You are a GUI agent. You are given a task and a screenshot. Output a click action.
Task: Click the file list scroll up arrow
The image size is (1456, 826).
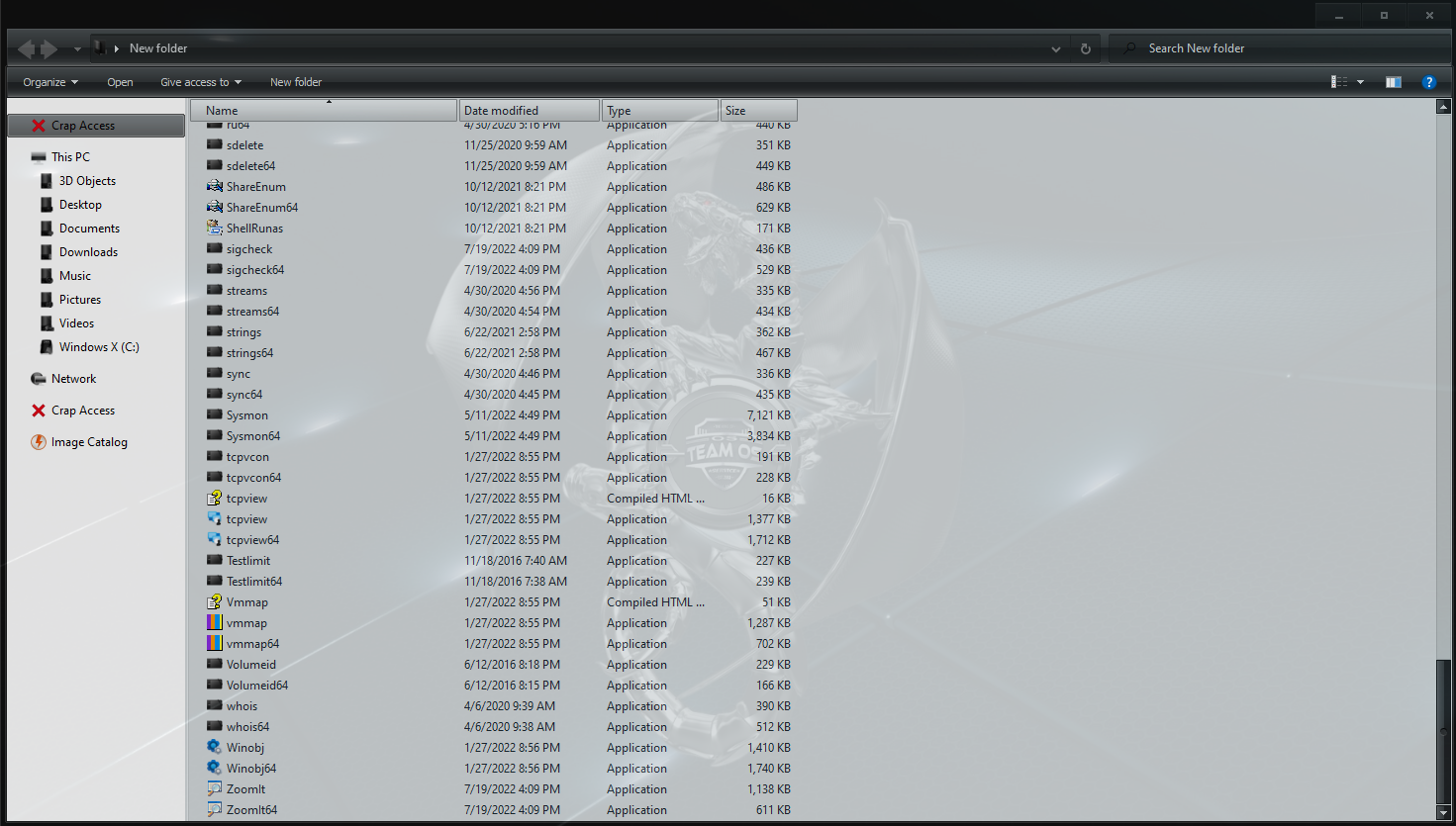pos(1443,107)
